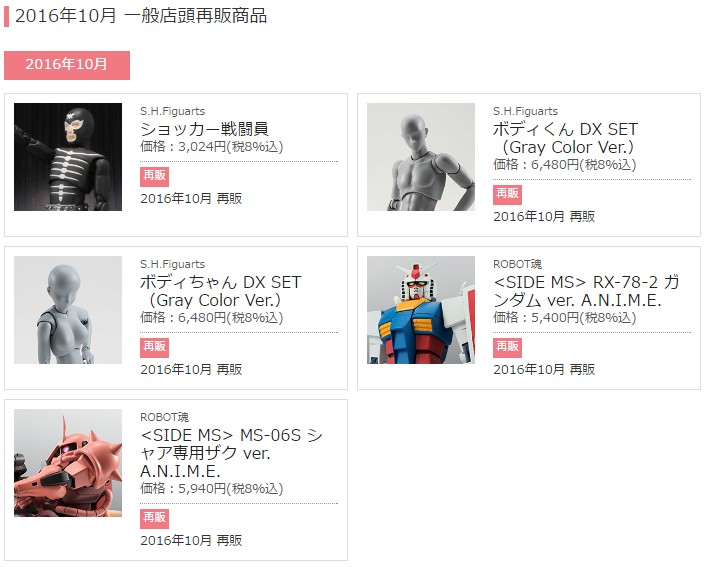This screenshot has width=705, height=567.
Task: Open the ボディくん DX SET gray figure image
Action: 421,157
